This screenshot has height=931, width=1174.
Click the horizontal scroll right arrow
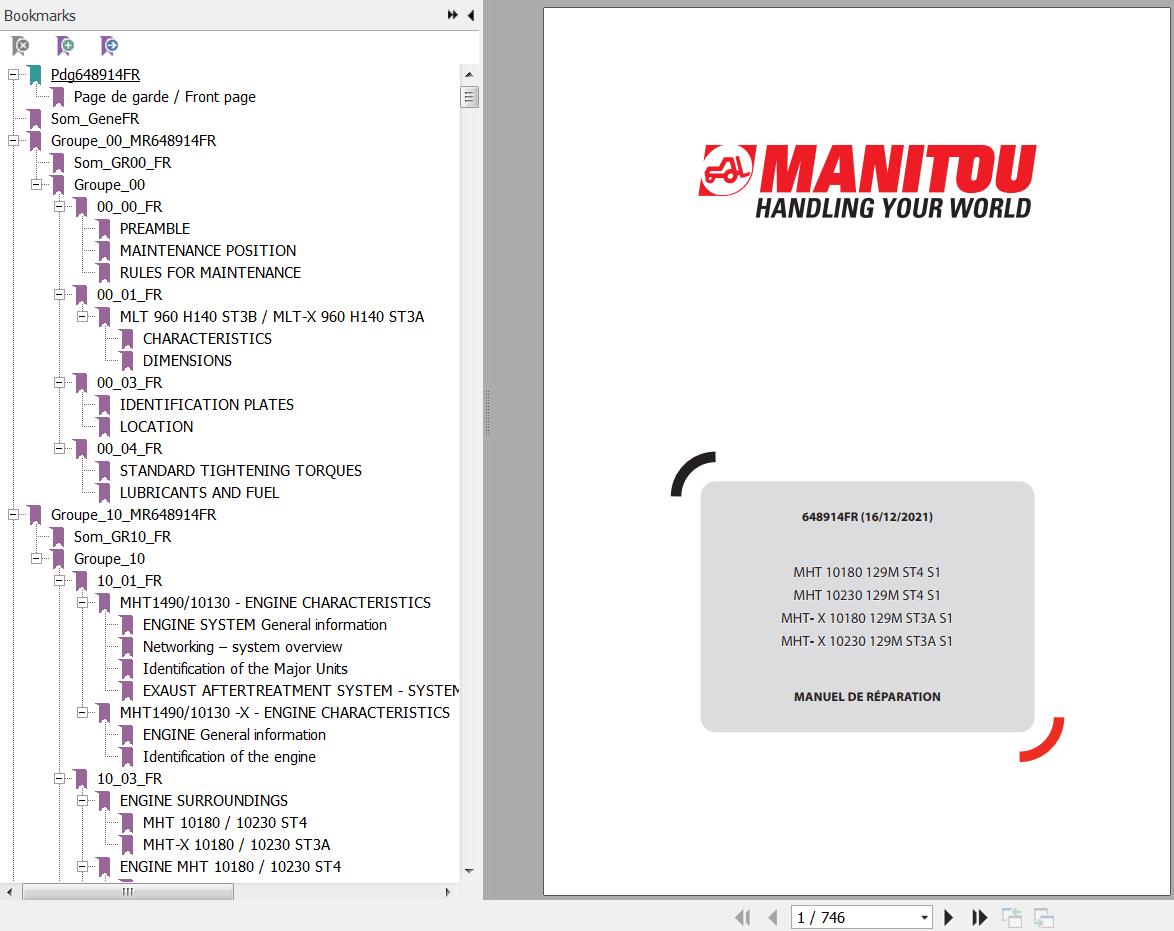pos(448,892)
